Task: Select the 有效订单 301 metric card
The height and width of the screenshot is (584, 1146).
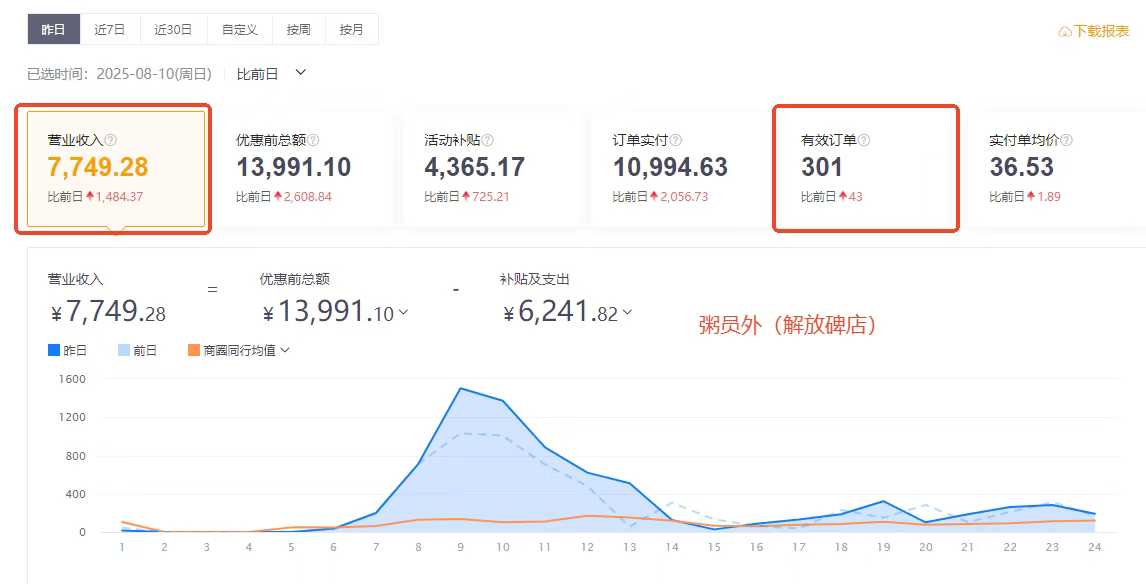Action: tap(867, 169)
